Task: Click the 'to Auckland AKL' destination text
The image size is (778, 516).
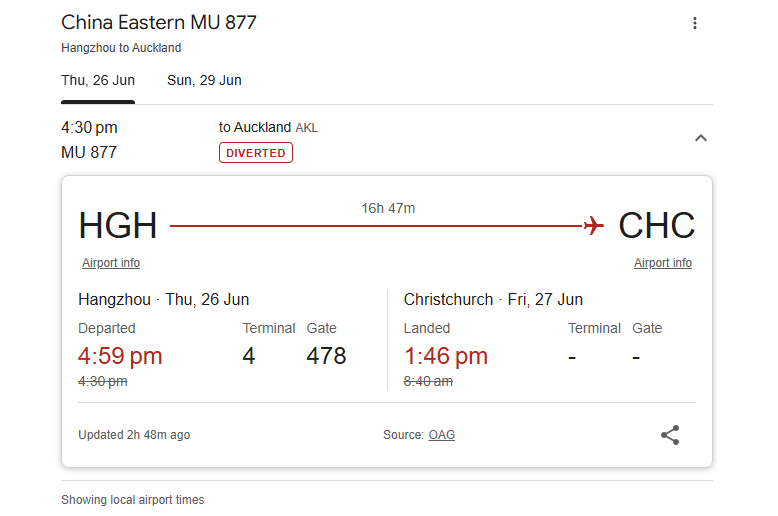Action: [x=268, y=128]
